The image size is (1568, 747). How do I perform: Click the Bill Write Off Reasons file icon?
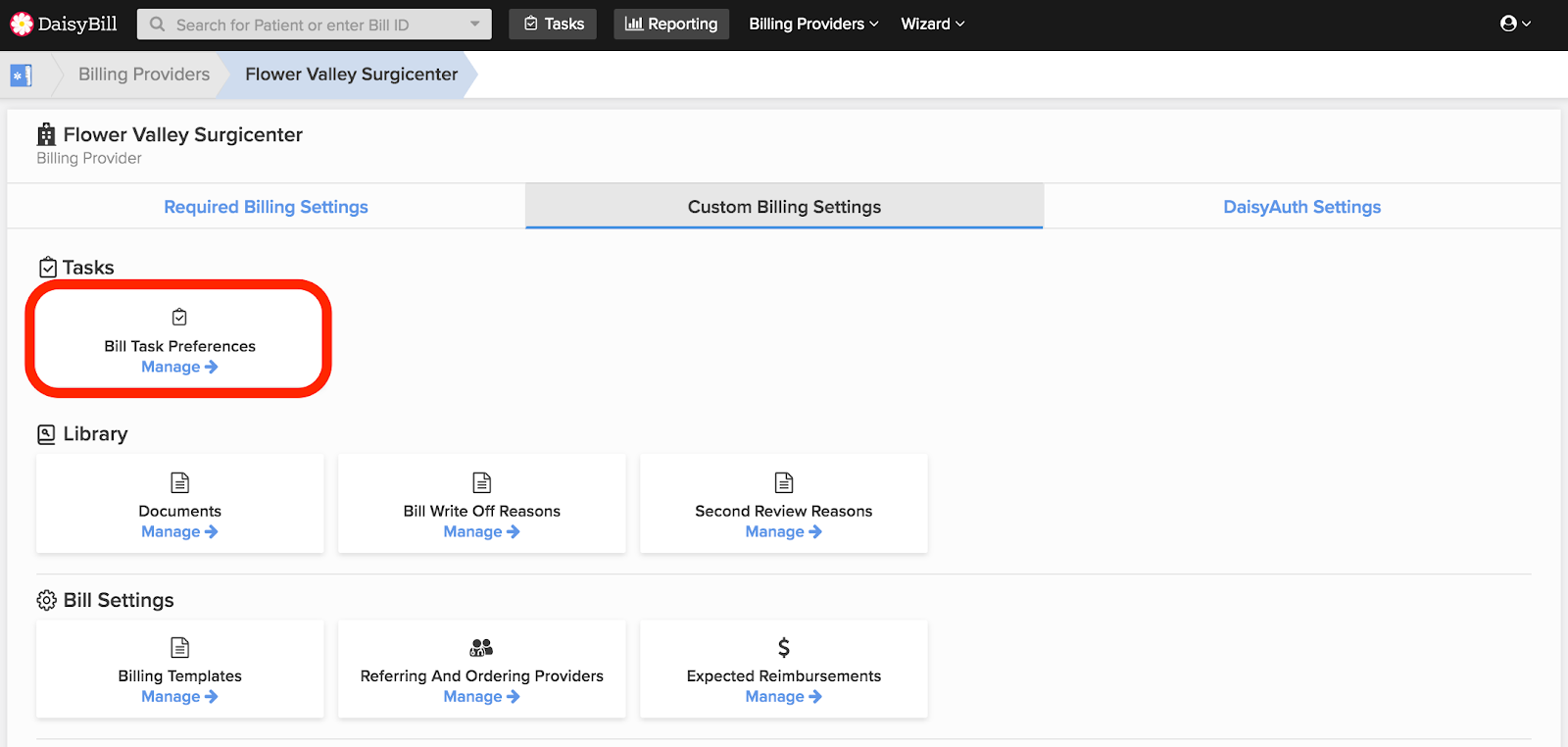(481, 482)
